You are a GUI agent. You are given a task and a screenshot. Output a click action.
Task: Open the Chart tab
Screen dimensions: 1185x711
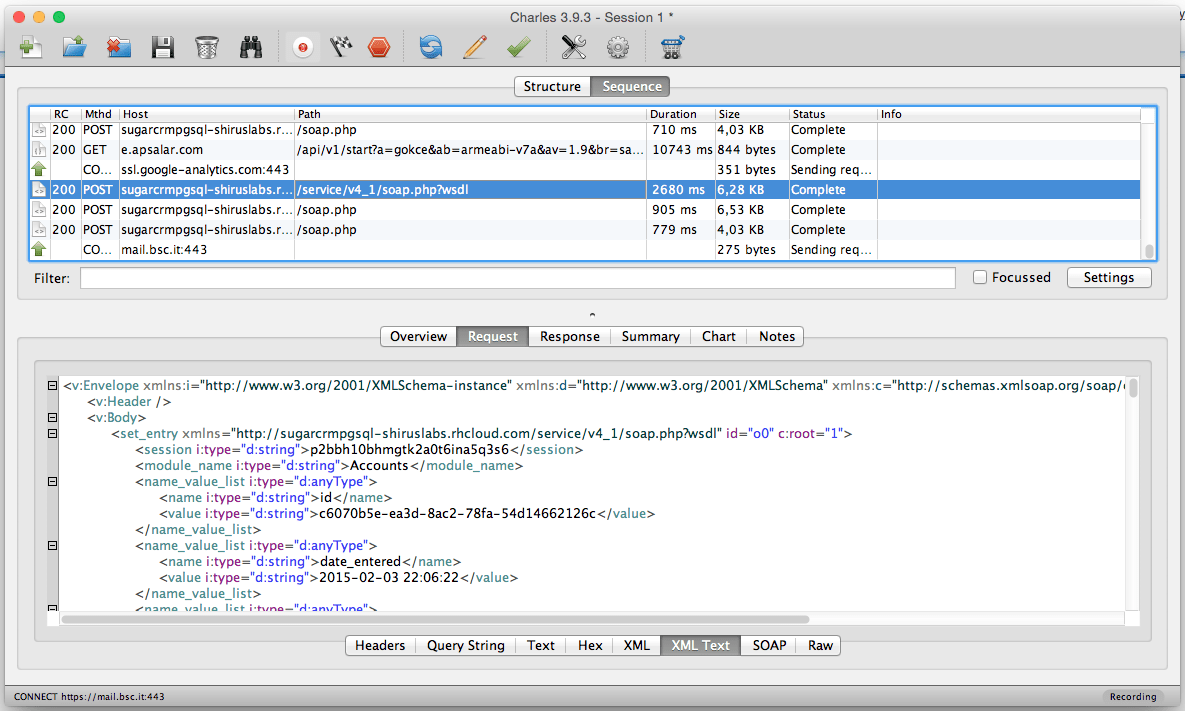click(x=719, y=336)
